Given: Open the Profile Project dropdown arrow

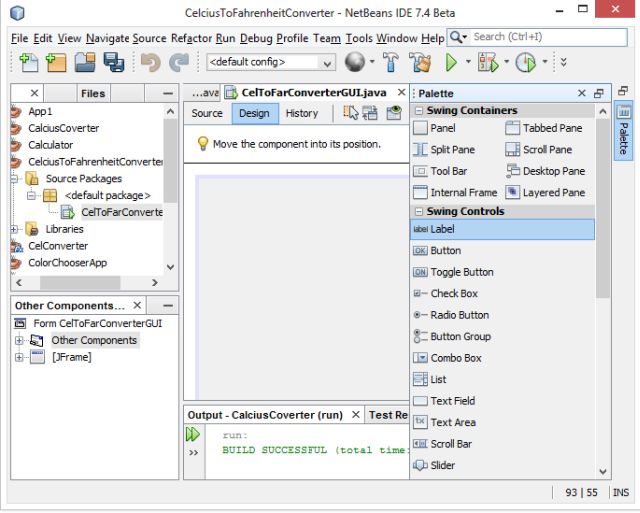Looking at the screenshot, I should click(x=544, y=62).
